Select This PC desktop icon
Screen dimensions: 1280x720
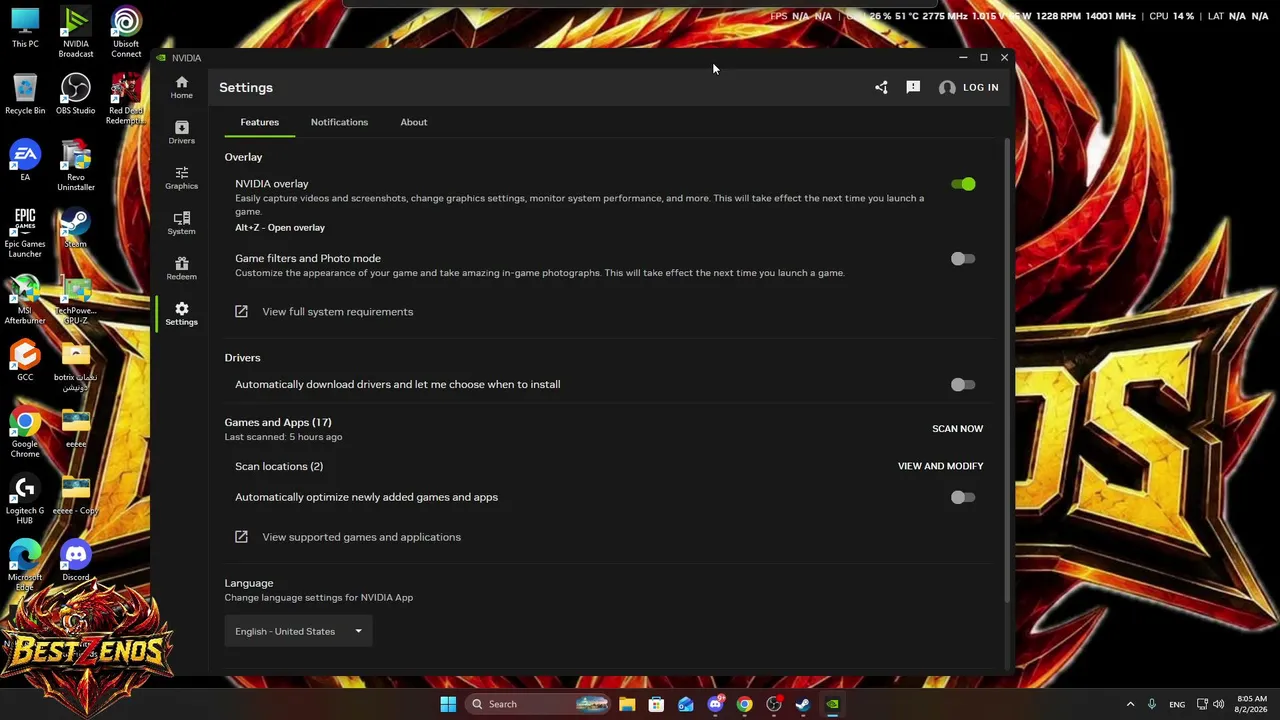(25, 28)
